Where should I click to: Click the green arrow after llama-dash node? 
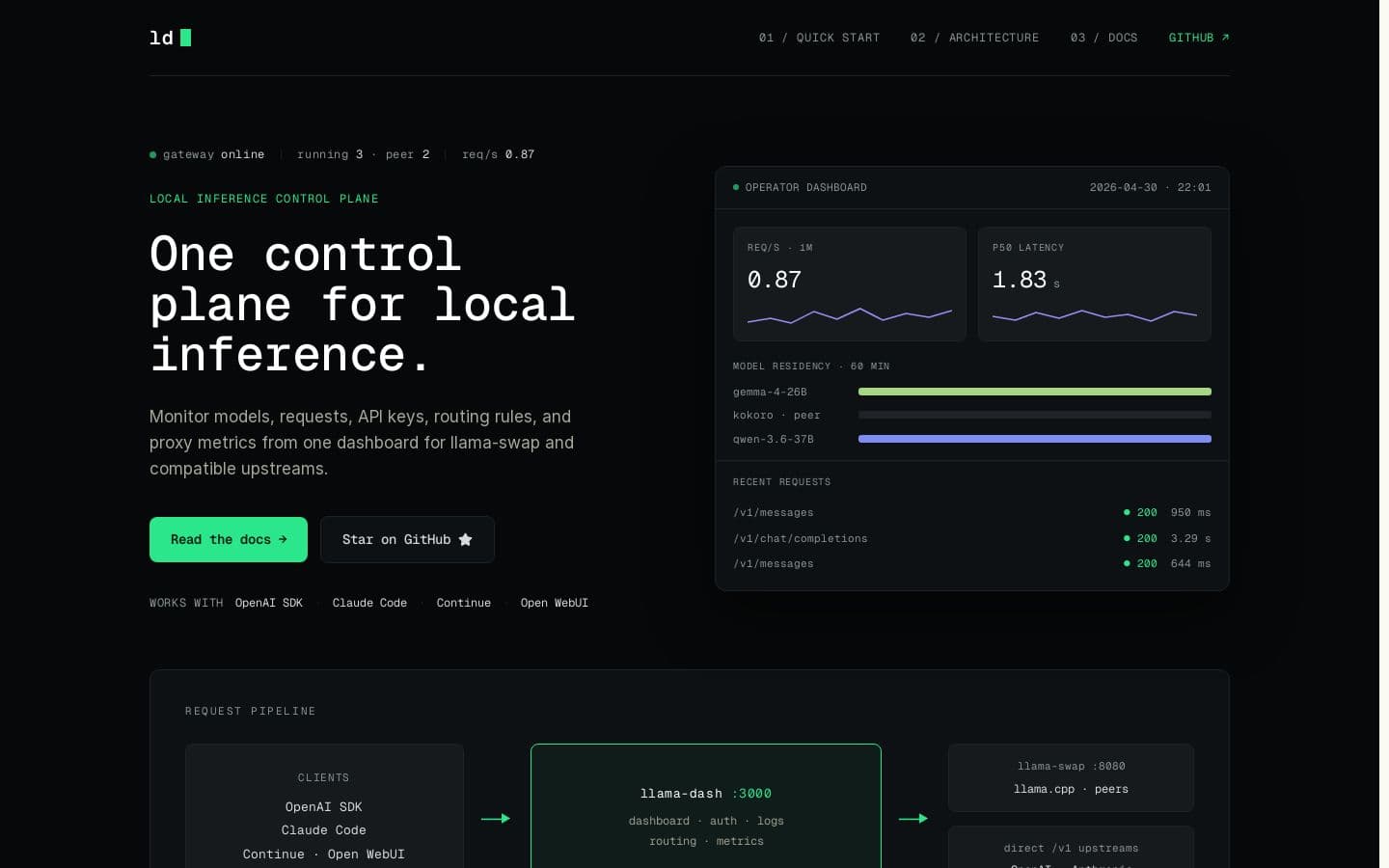(x=913, y=819)
